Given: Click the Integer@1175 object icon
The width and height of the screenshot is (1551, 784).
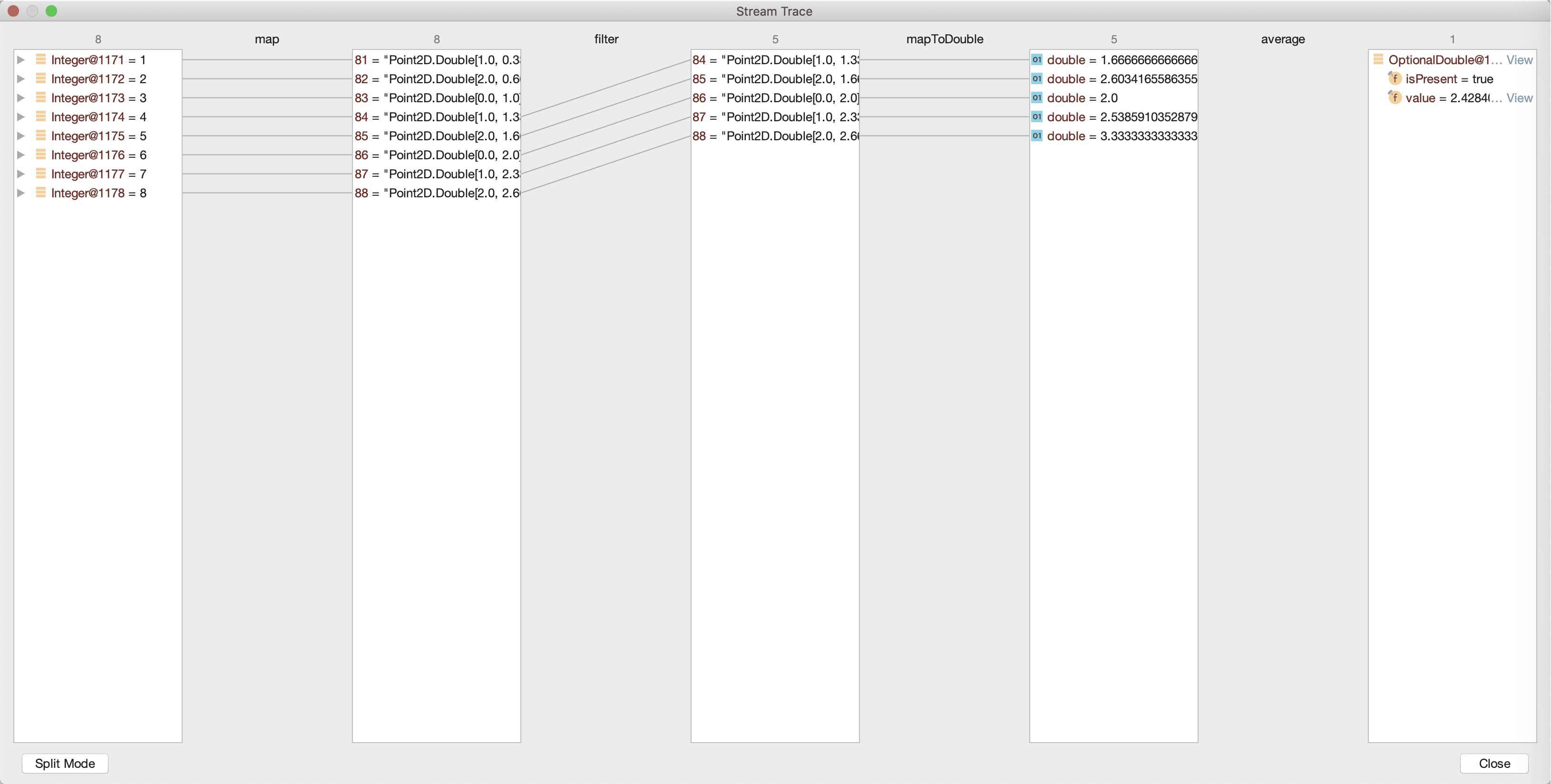Looking at the screenshot, I should point(41,136).
